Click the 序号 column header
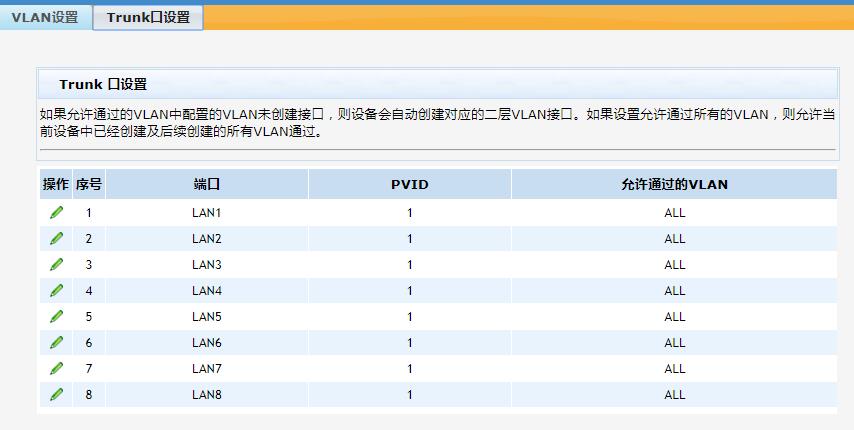This screenshot has width=854, height=430. (x=89, y=184)
